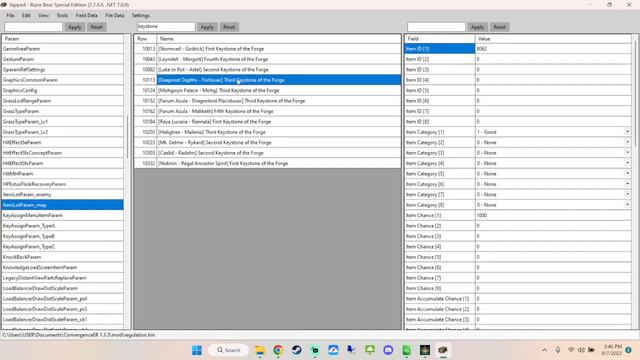640x360 pixels.
Task: Select the Caelid Radahn keystone row
Action: point(268,153)
